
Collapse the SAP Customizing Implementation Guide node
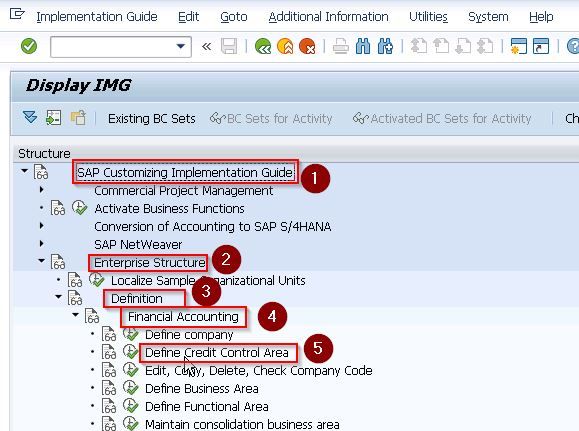[x=24, y=171]
